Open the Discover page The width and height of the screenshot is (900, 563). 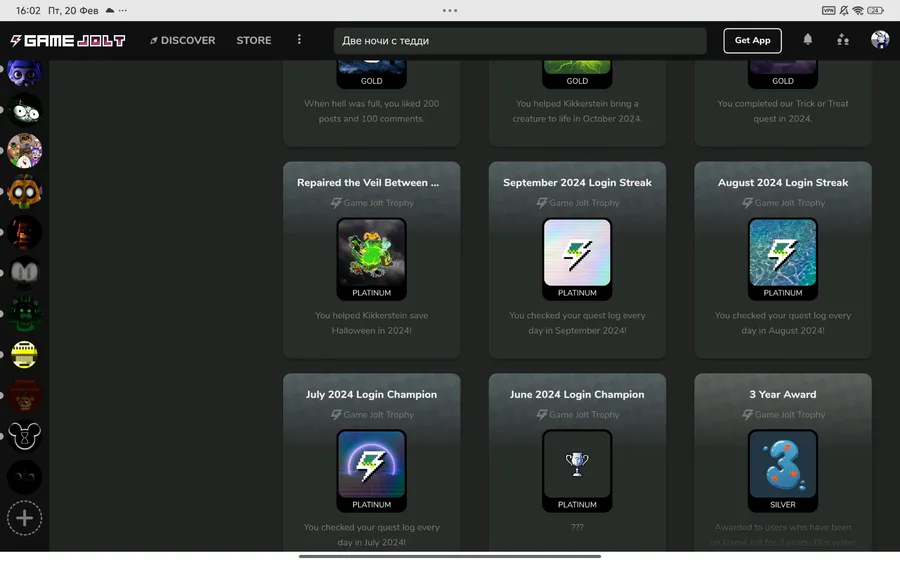[183, 40]
